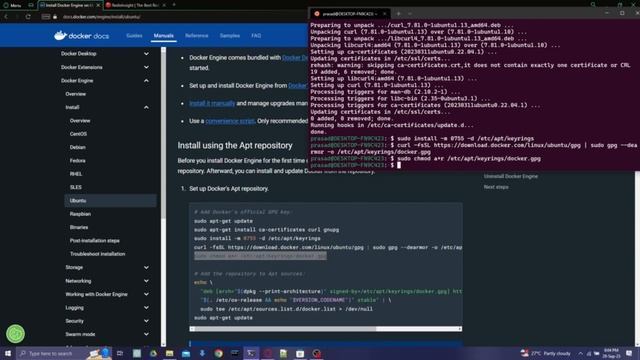Expand the Logging section
Viewport: 640px width, 360px height.
coord(146,308)
